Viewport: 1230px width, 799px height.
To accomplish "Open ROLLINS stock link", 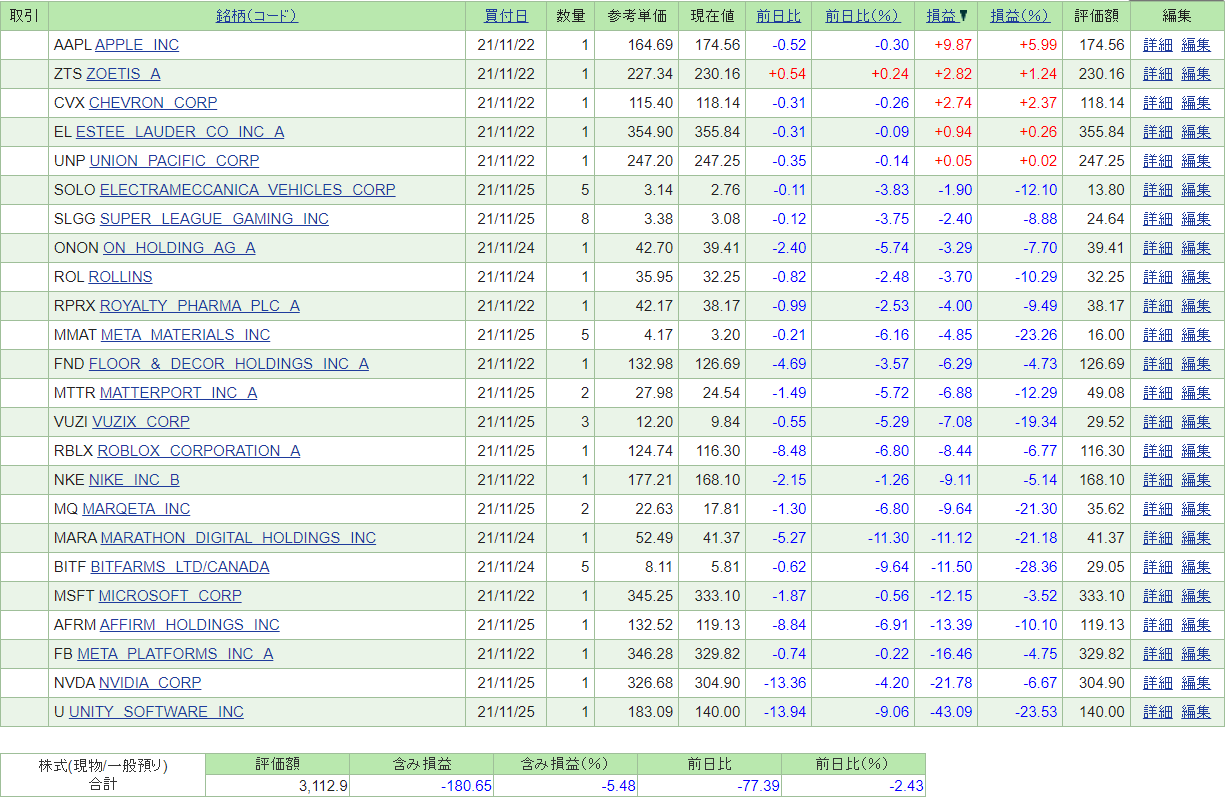I will 121,277.
